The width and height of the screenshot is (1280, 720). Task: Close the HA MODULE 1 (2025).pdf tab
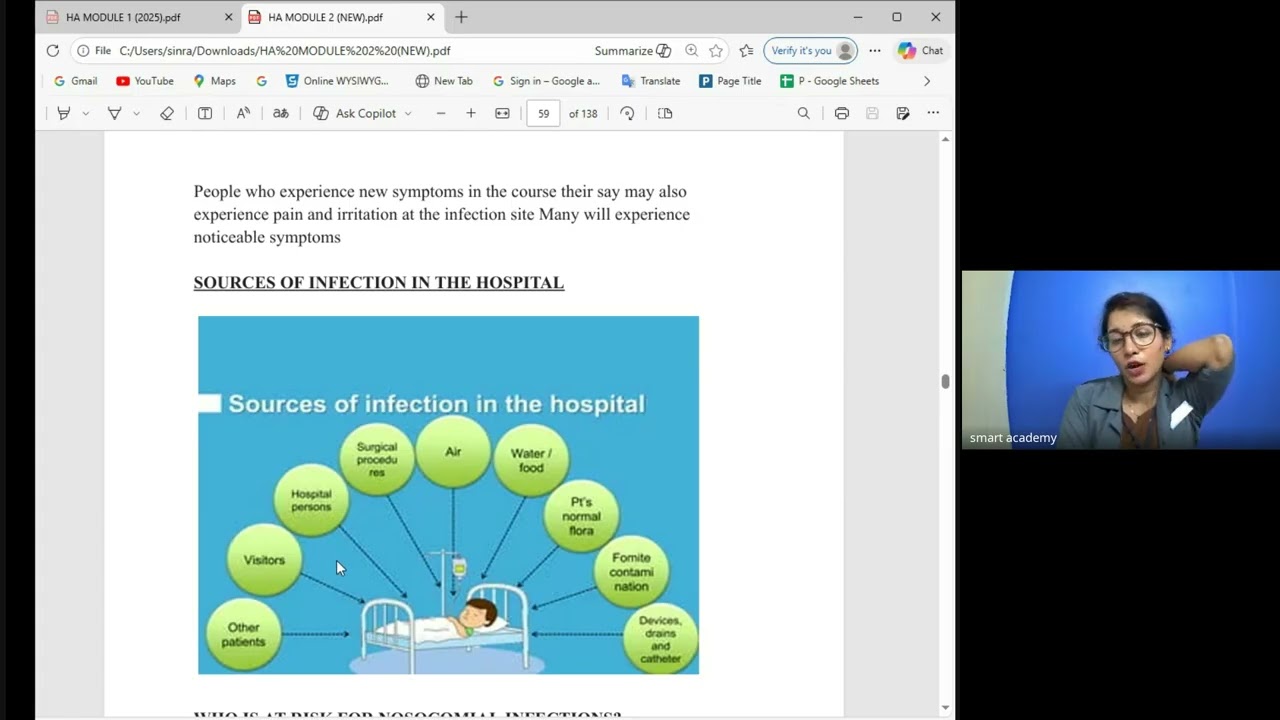[228, 17]
